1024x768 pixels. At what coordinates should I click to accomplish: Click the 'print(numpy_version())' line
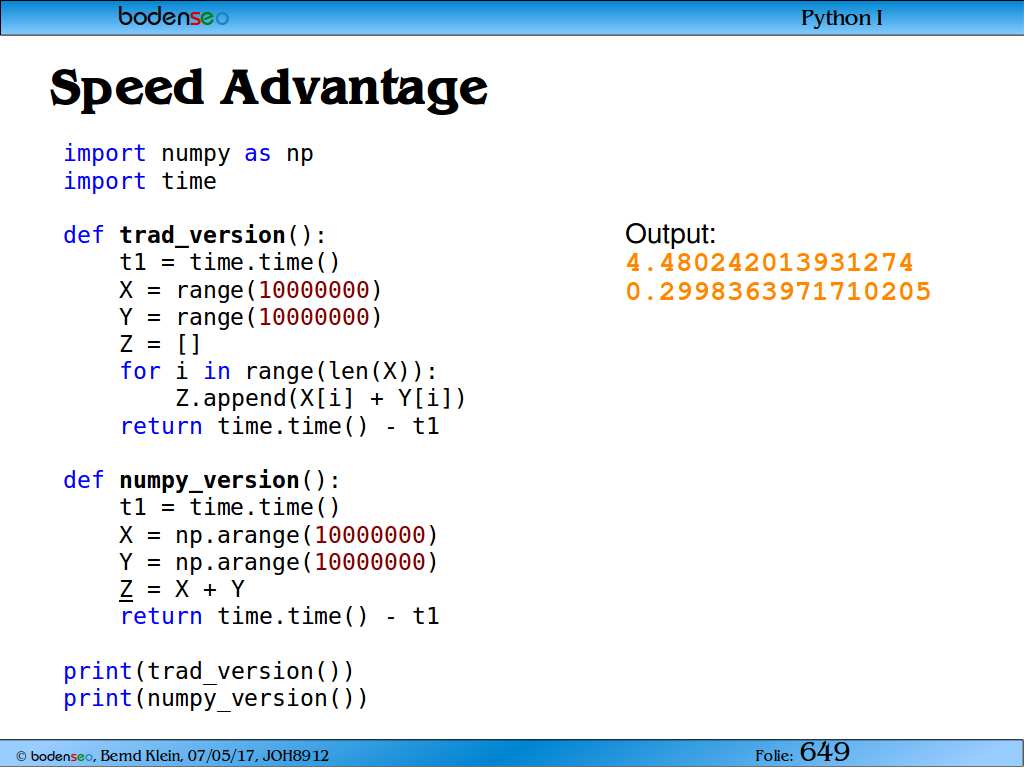pyautogui.click(x=216, y=699)
